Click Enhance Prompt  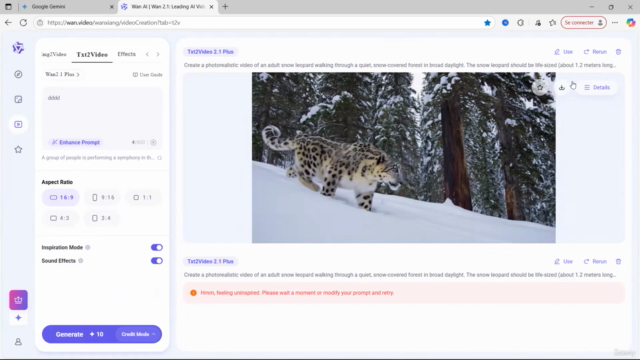tap(76, 142)
